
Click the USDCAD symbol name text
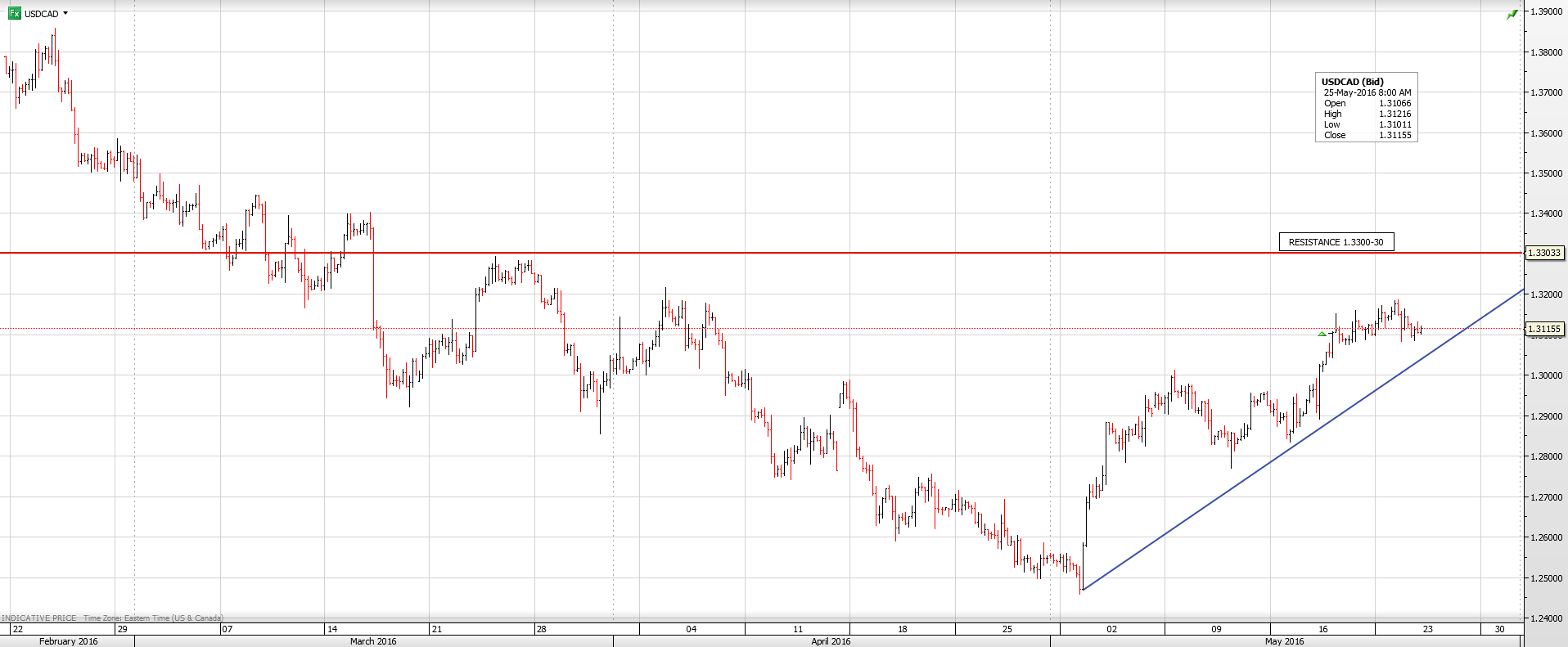41,14
